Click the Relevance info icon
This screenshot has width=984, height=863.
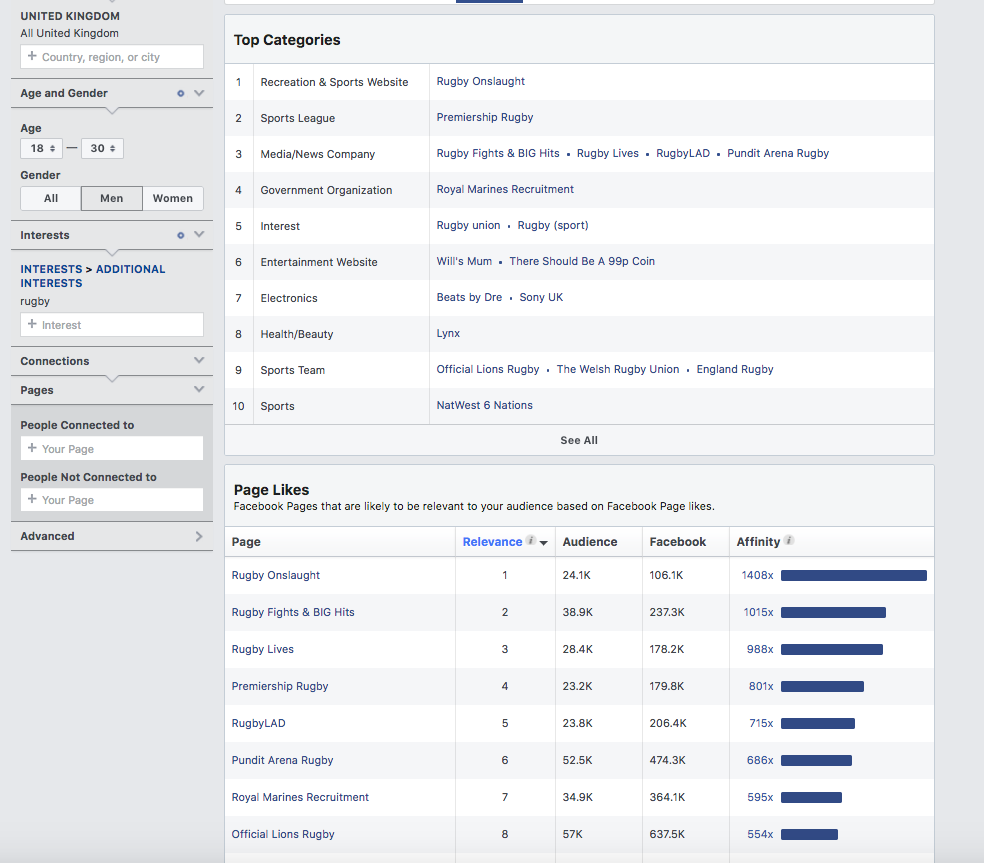tap(531, 540)
